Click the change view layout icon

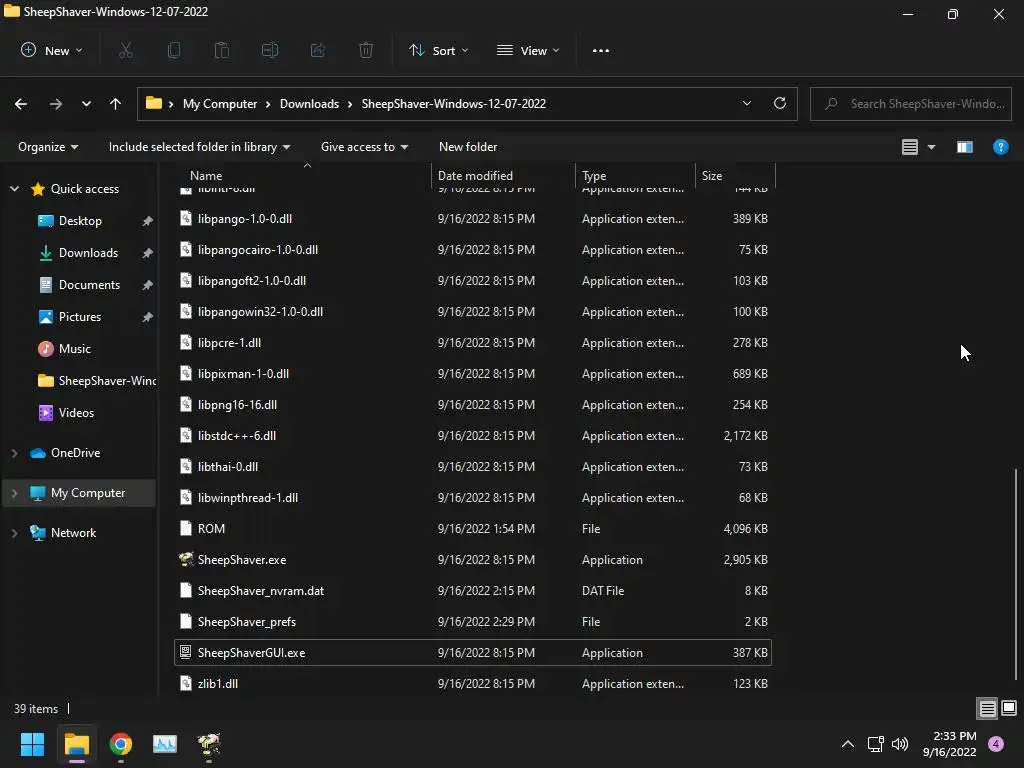tap(910, 147)
